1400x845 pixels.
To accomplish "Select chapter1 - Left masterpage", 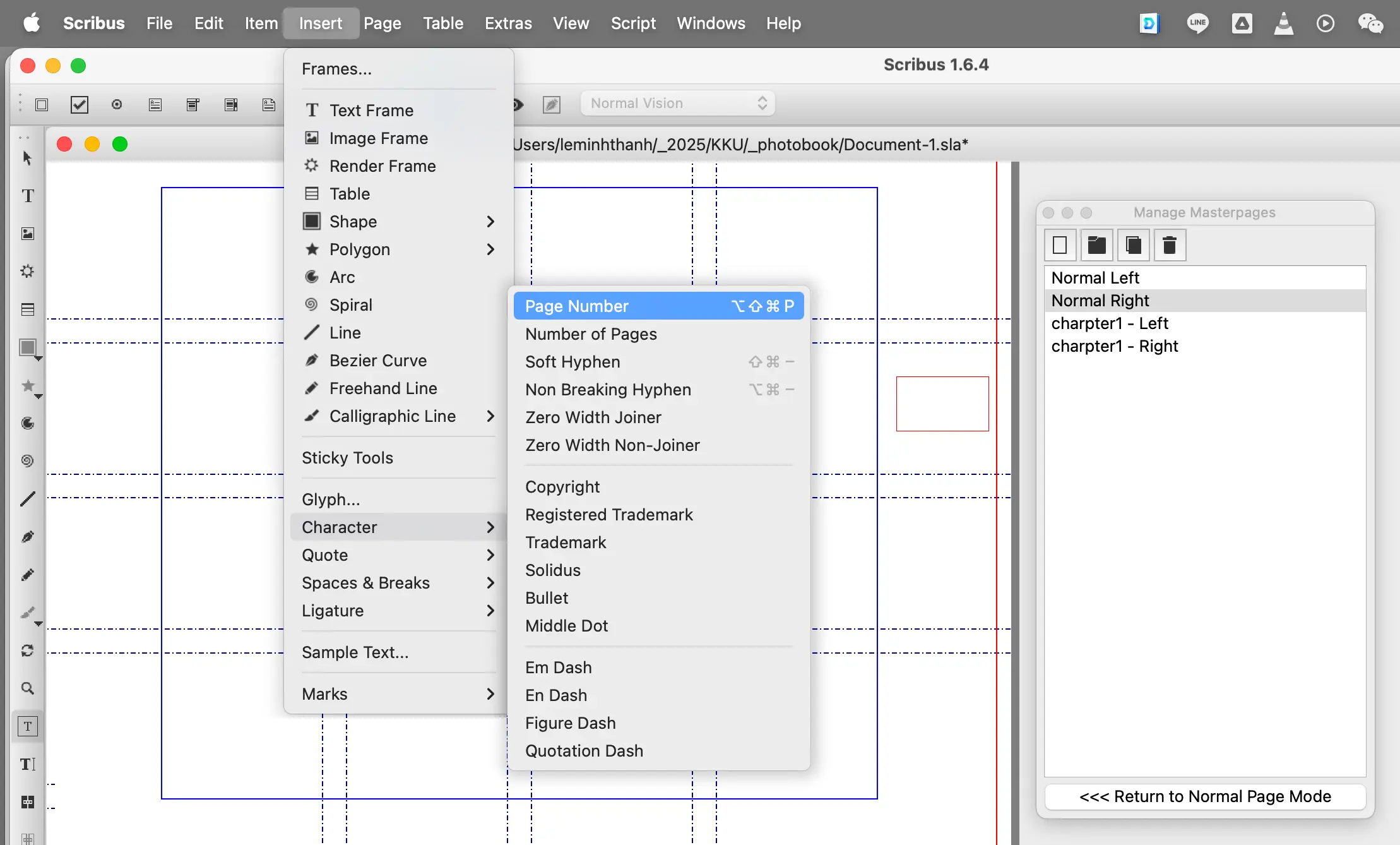I will point(1109,323).
